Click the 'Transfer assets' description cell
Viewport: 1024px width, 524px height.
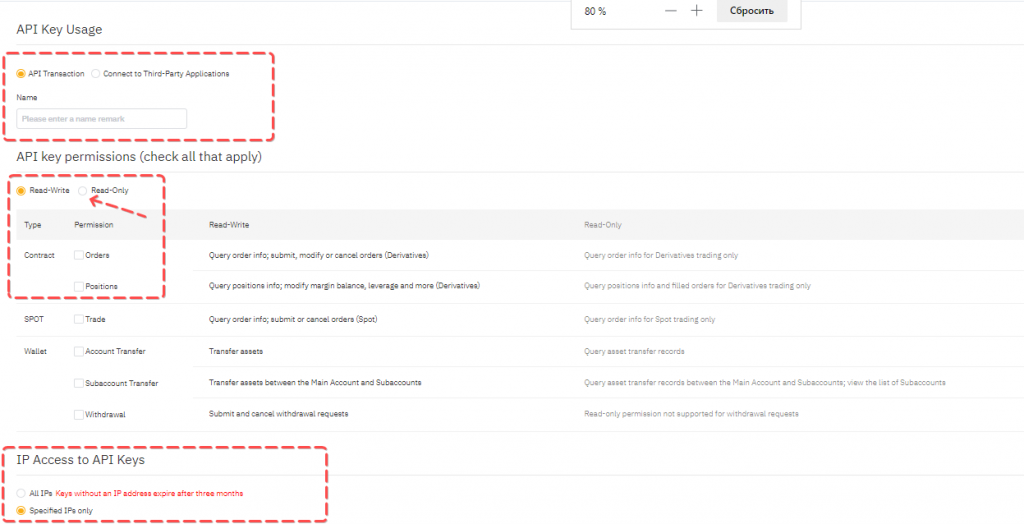tap(236, 352)
